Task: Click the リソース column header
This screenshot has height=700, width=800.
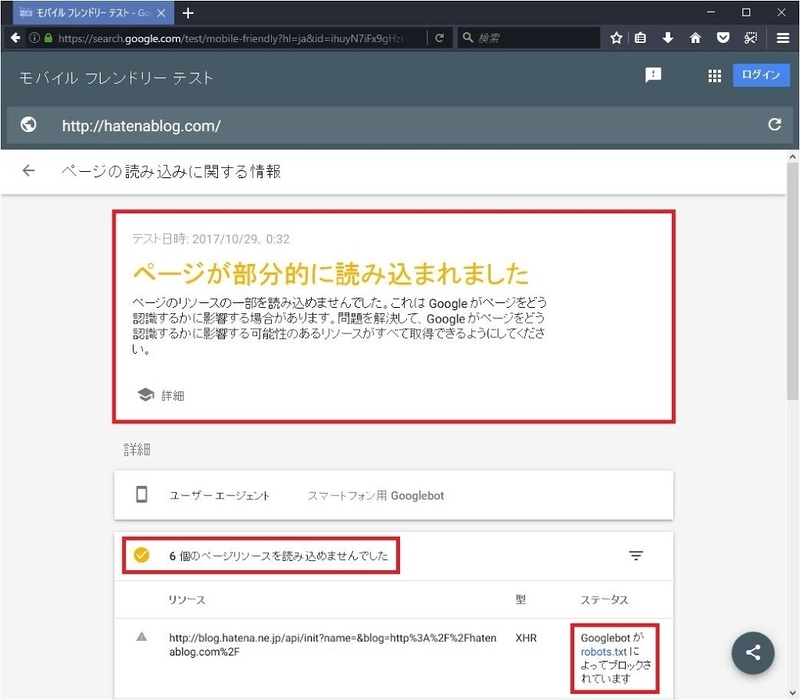Action: click(187, 599)
